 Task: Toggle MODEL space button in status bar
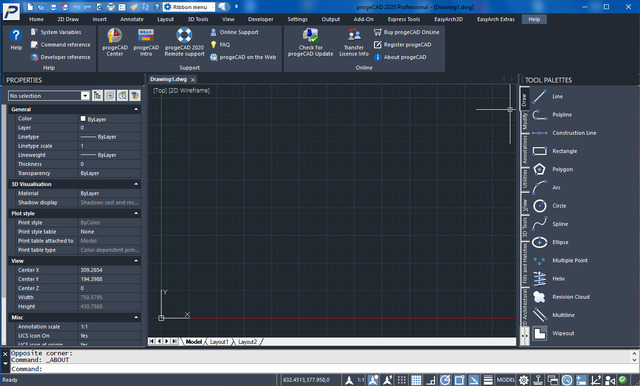(506, 380)
